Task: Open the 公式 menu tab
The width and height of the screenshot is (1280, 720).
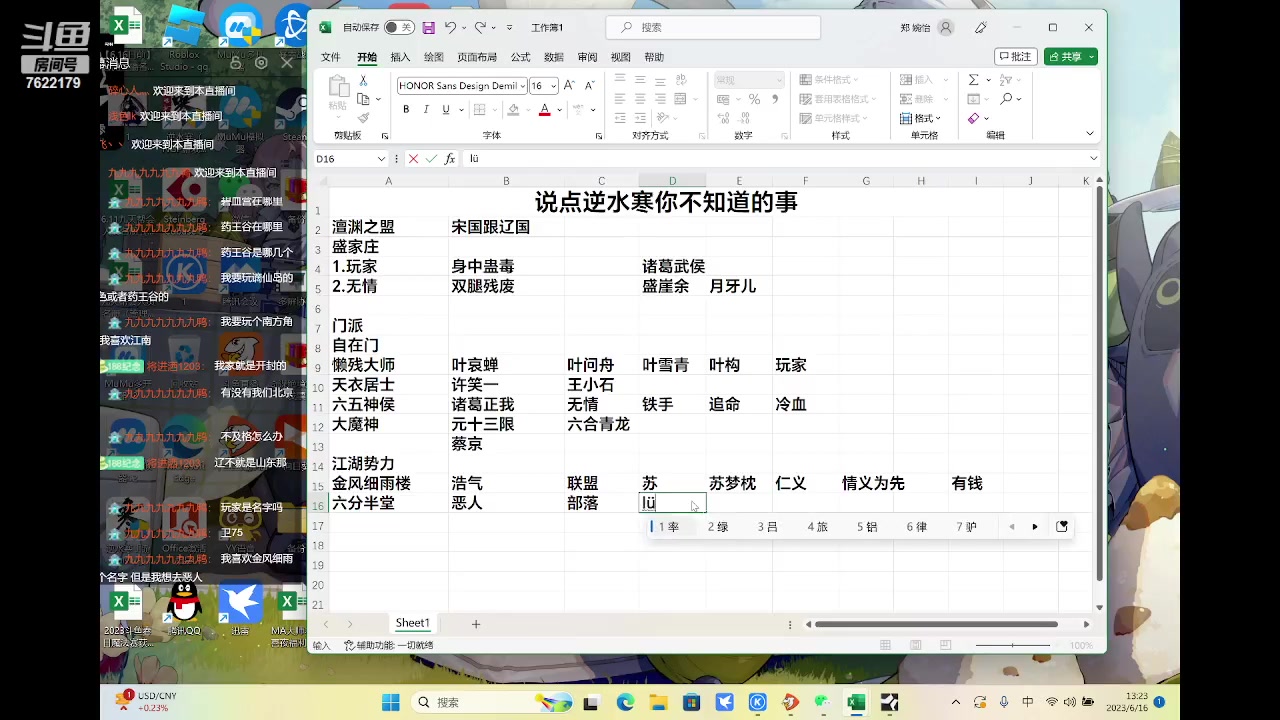Action: tap(520, 57)
